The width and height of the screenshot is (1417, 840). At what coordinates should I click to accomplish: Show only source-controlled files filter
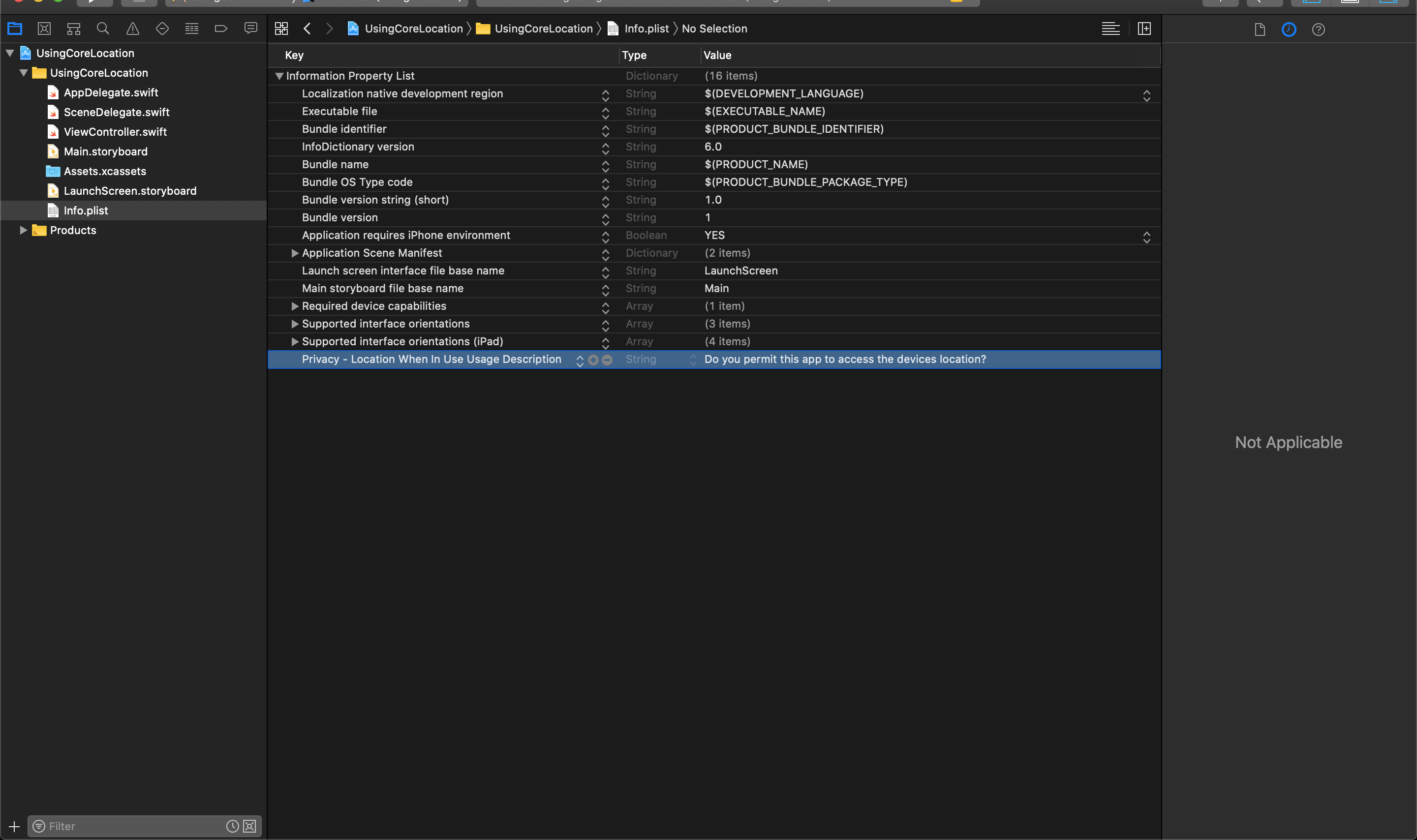[249, 826]
